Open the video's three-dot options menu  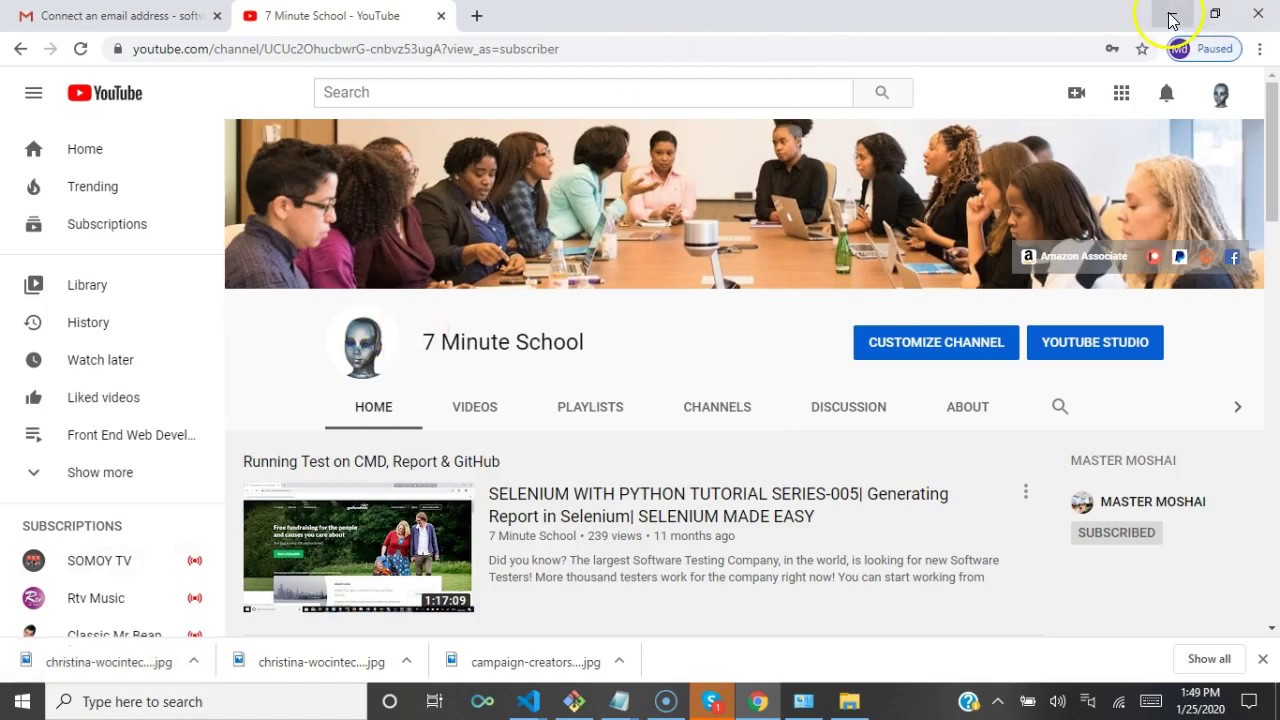1025,492
